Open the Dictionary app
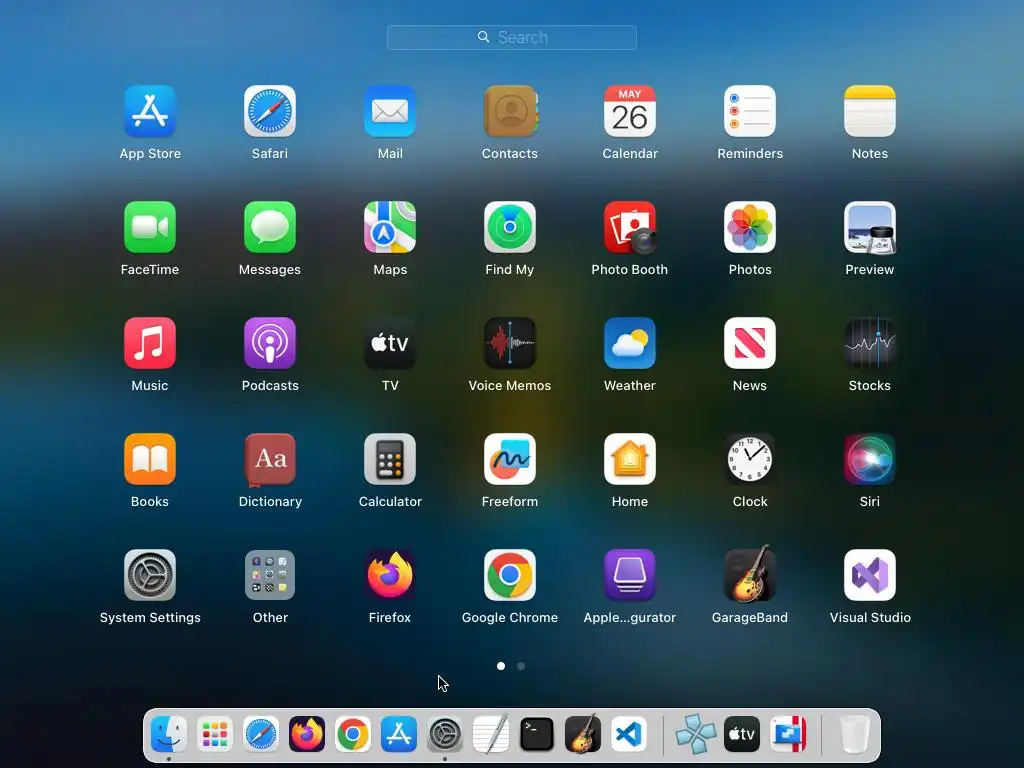 270,459
